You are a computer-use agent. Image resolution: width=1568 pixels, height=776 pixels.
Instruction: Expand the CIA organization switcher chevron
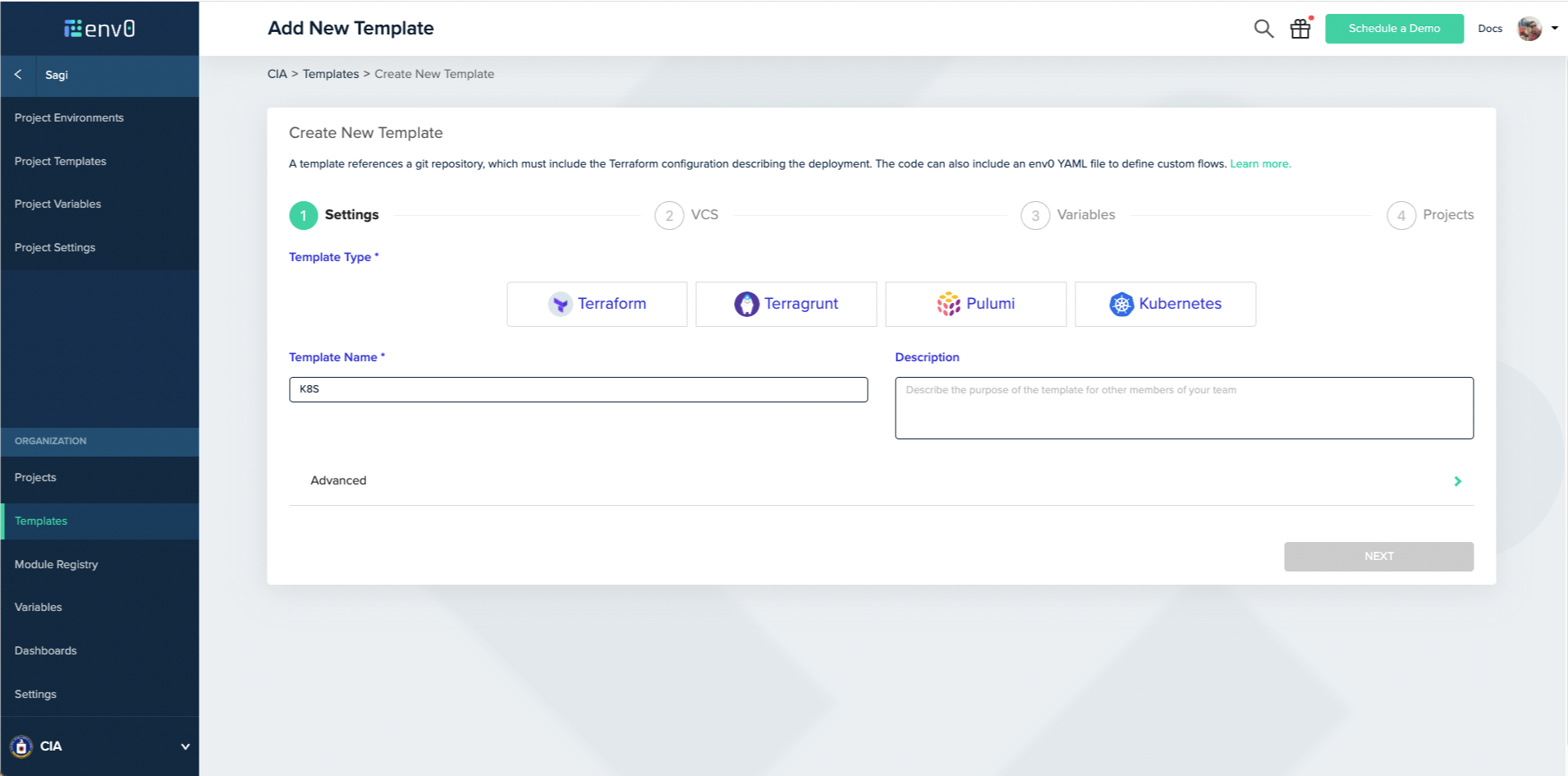[186, 746]
